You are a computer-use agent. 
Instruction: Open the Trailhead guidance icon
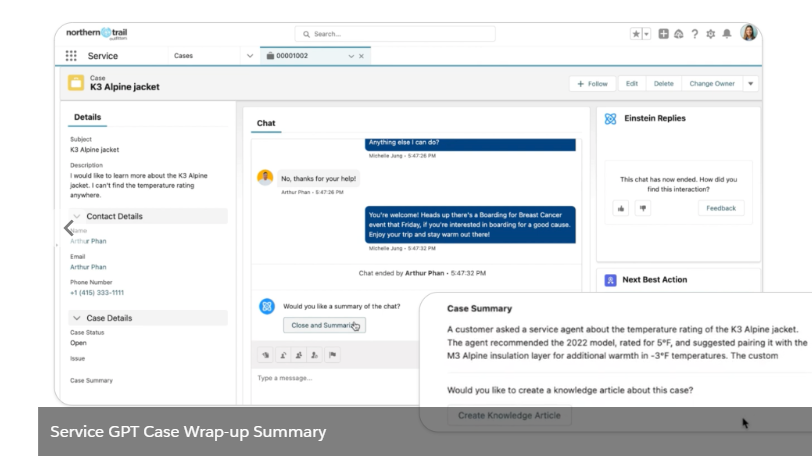click(x=678, y=34)
